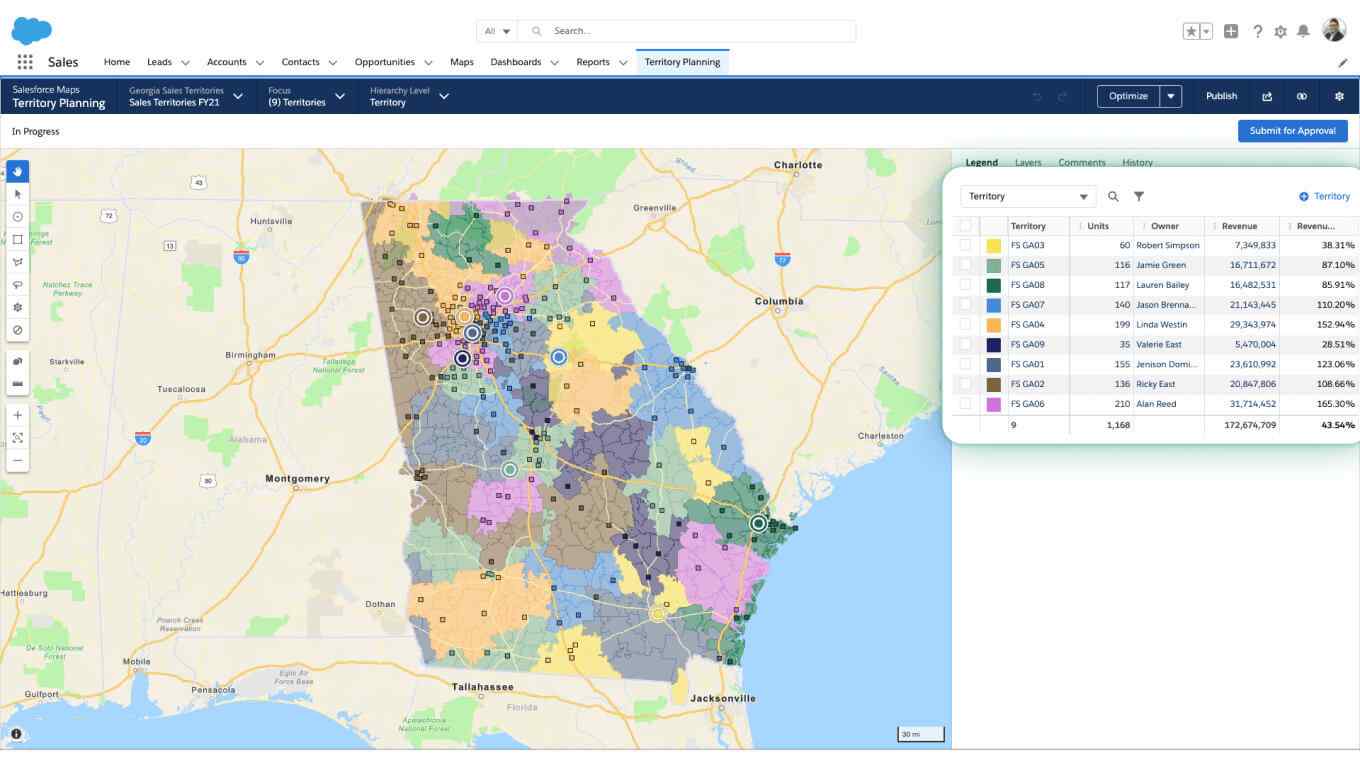Open global actions plus icon
Viewport: 1360px width, 765px height.
point(1231,31)
